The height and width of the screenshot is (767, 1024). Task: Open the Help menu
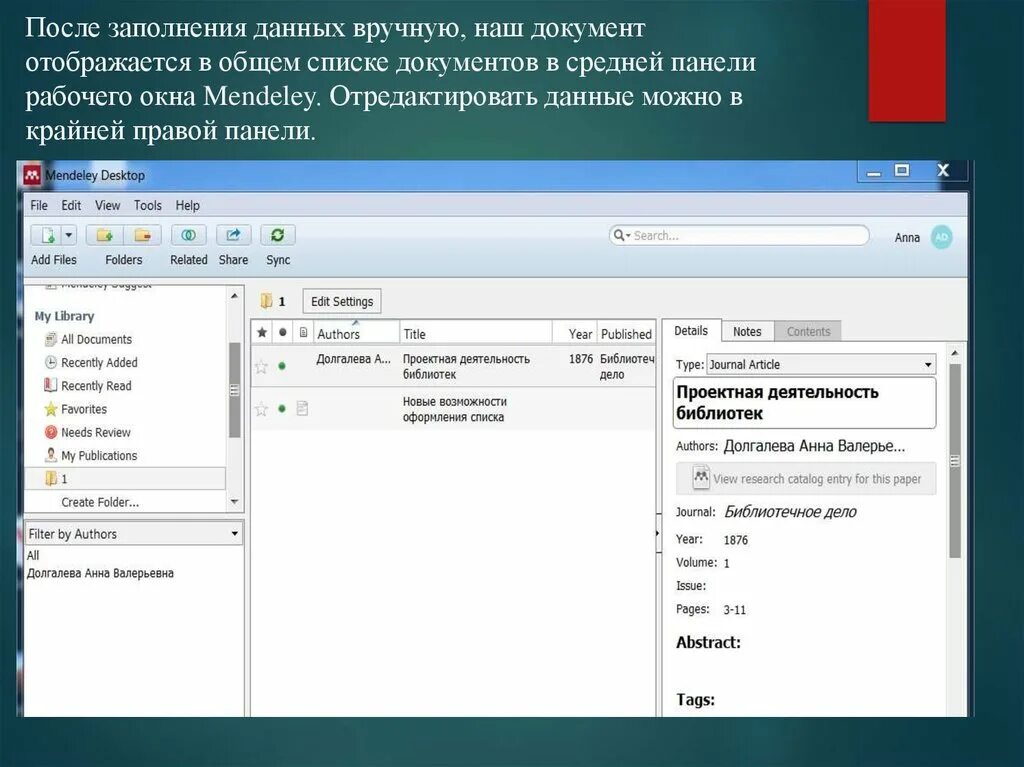[187, 205]
